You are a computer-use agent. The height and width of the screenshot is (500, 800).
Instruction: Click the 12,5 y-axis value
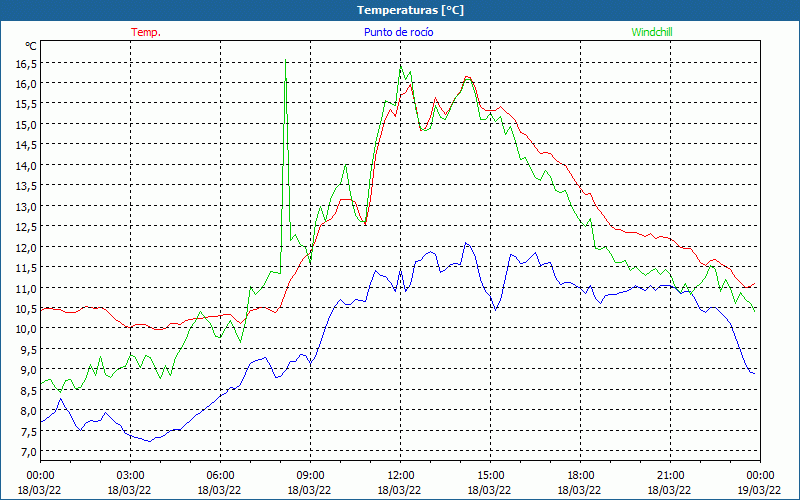click(27, 227)
